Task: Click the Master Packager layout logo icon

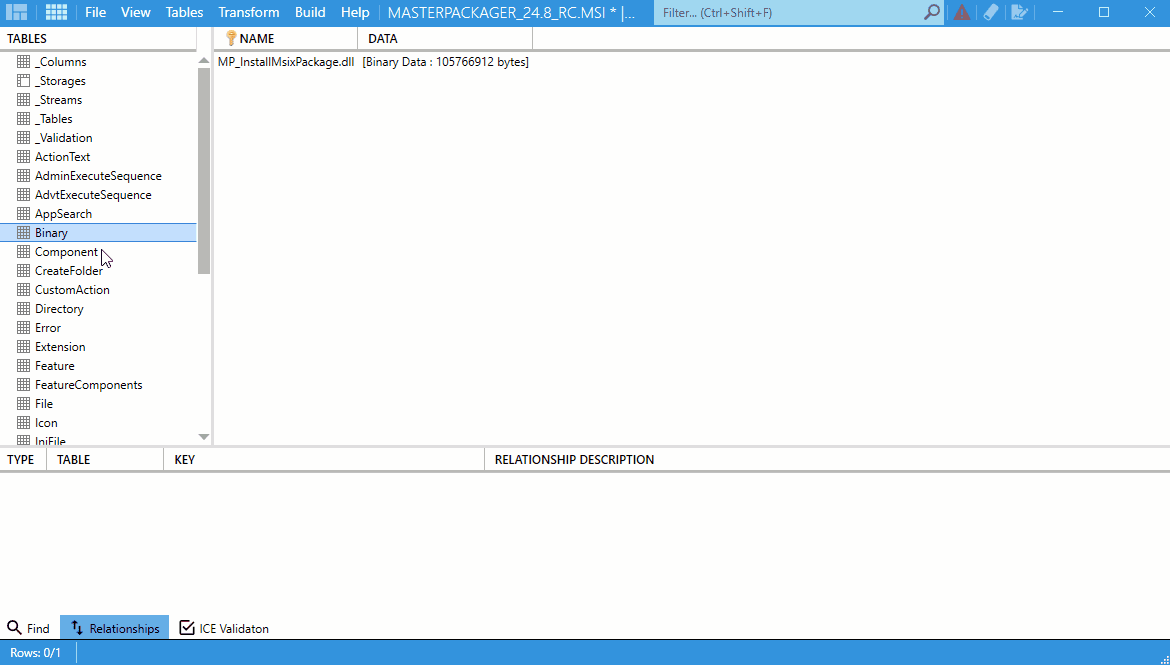Action: pyautogui.click(x=16, y=12)
